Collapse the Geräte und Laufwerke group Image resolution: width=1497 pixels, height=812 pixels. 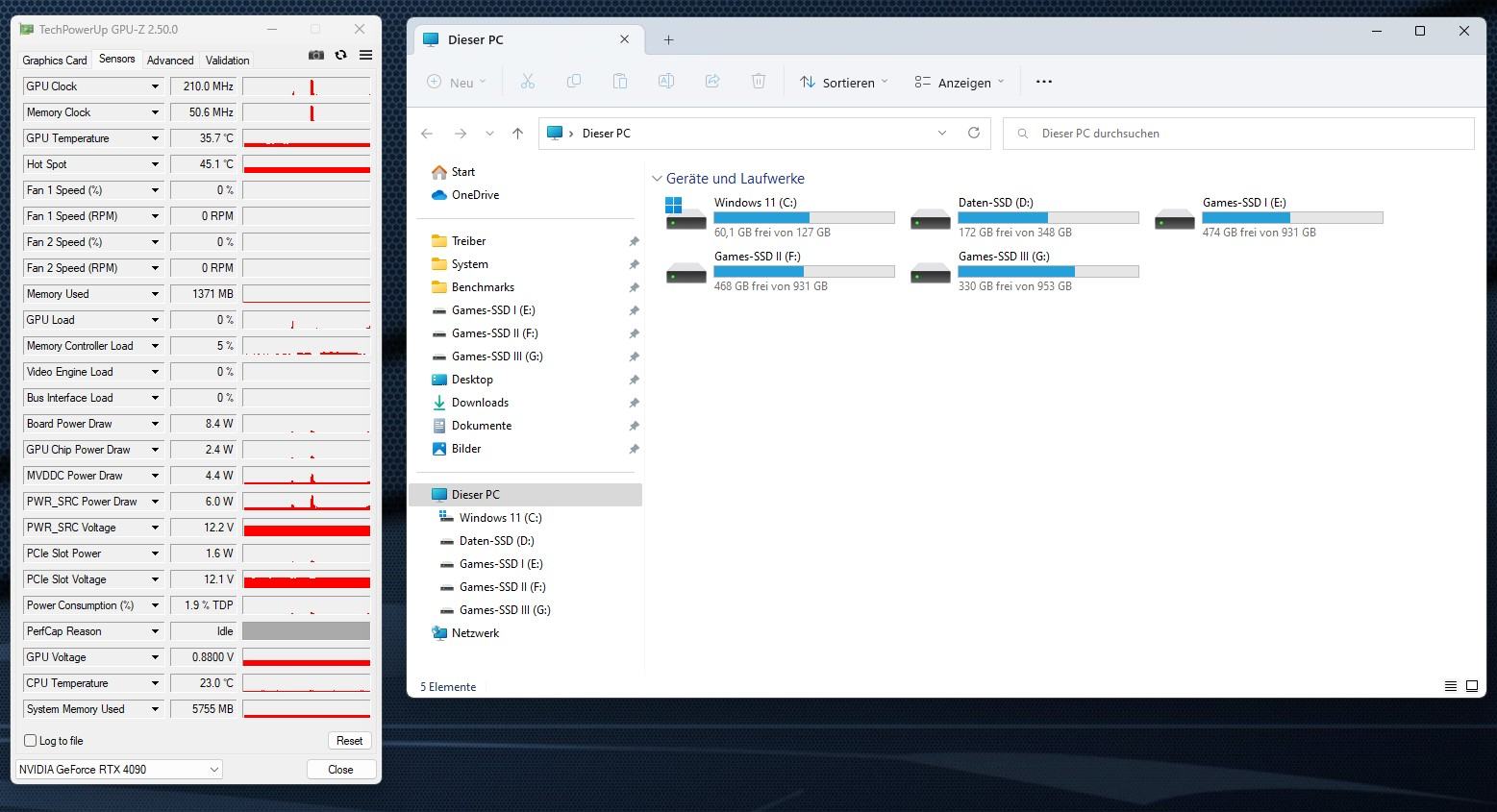[x=657, y=179]
